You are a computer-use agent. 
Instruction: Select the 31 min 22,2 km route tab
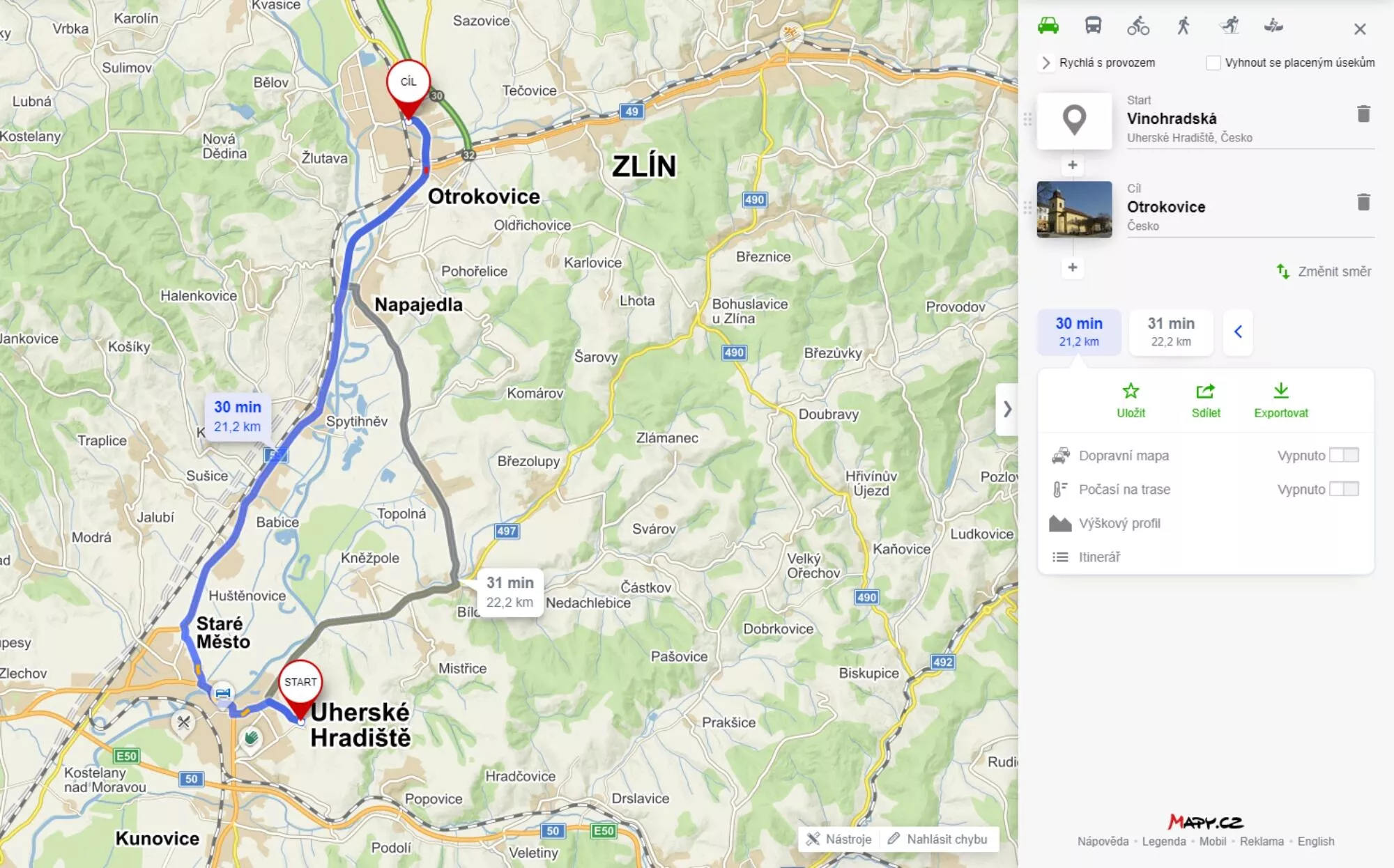click(1171, 332)
